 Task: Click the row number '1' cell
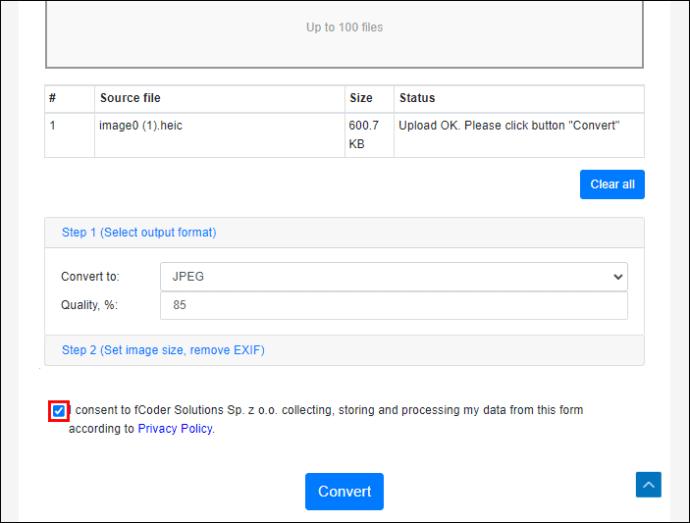point(70,135)
